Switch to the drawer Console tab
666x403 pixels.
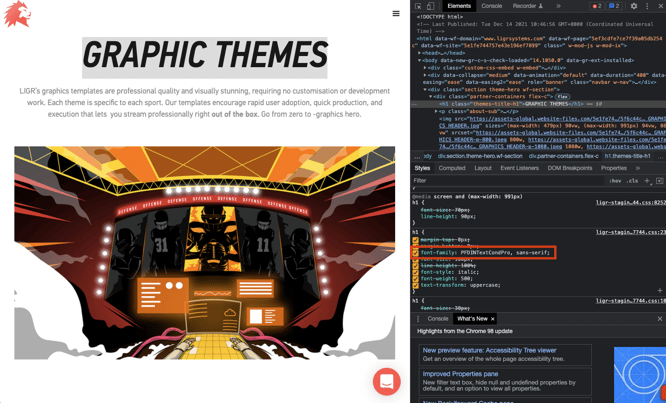coord(437,318)
